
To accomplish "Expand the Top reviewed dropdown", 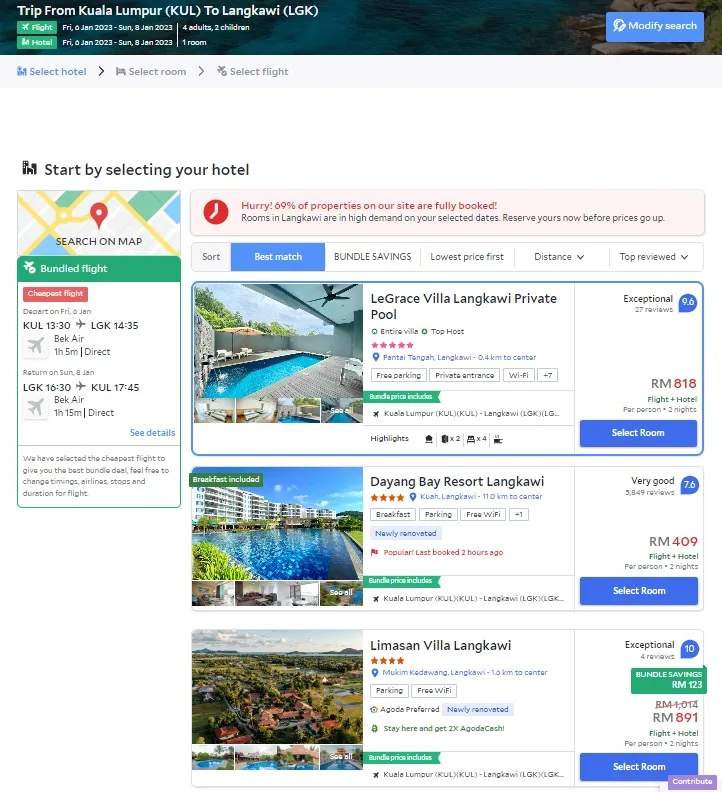I will point(654,257).
